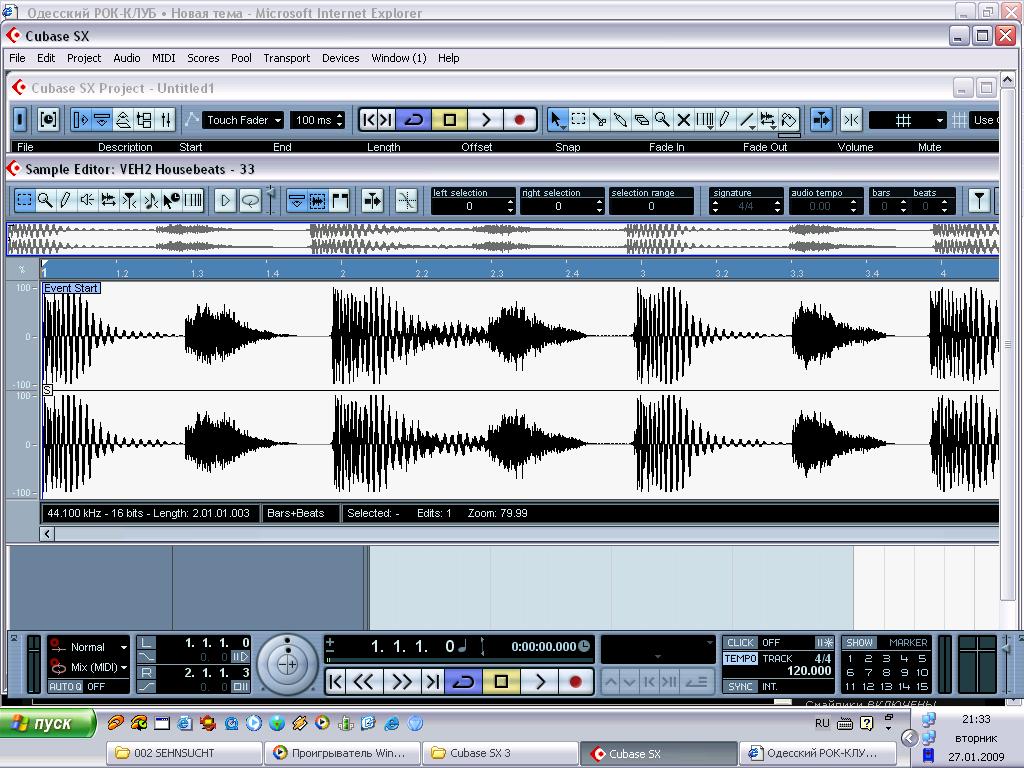Toggle the CLICK metronome button
This screenshot has height=768, width=1024.
click(x=741, y=643)
